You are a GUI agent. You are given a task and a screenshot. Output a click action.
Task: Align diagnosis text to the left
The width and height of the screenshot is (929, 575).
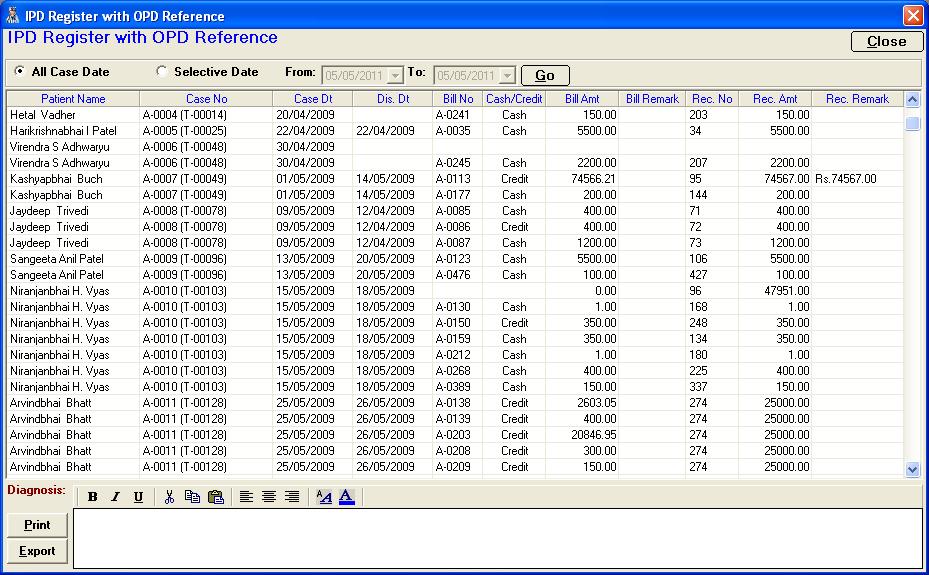coord(246,497)
